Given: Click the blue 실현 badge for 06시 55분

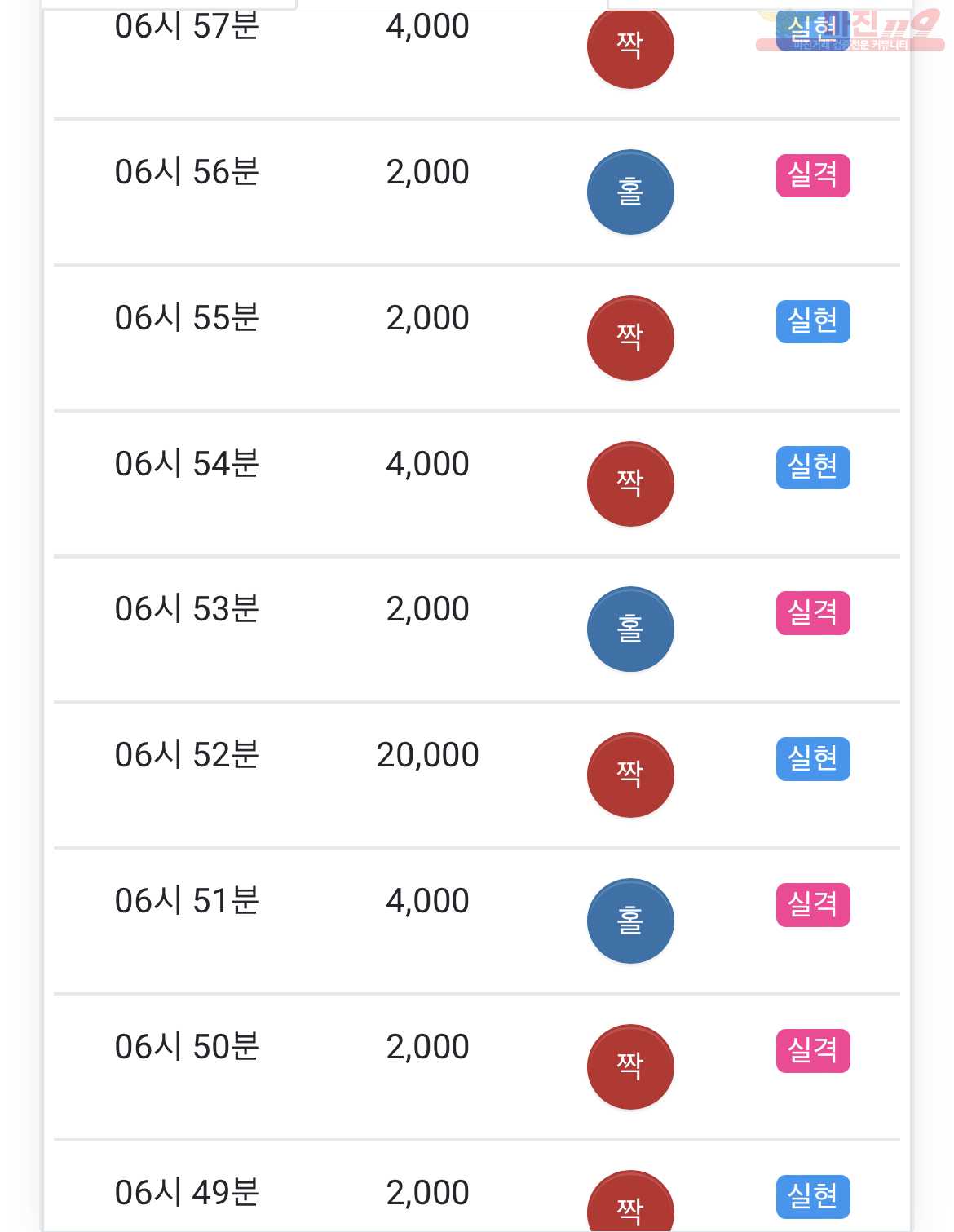Looking at the screenshot, I should pyautogui.click(x=813, y=321).
